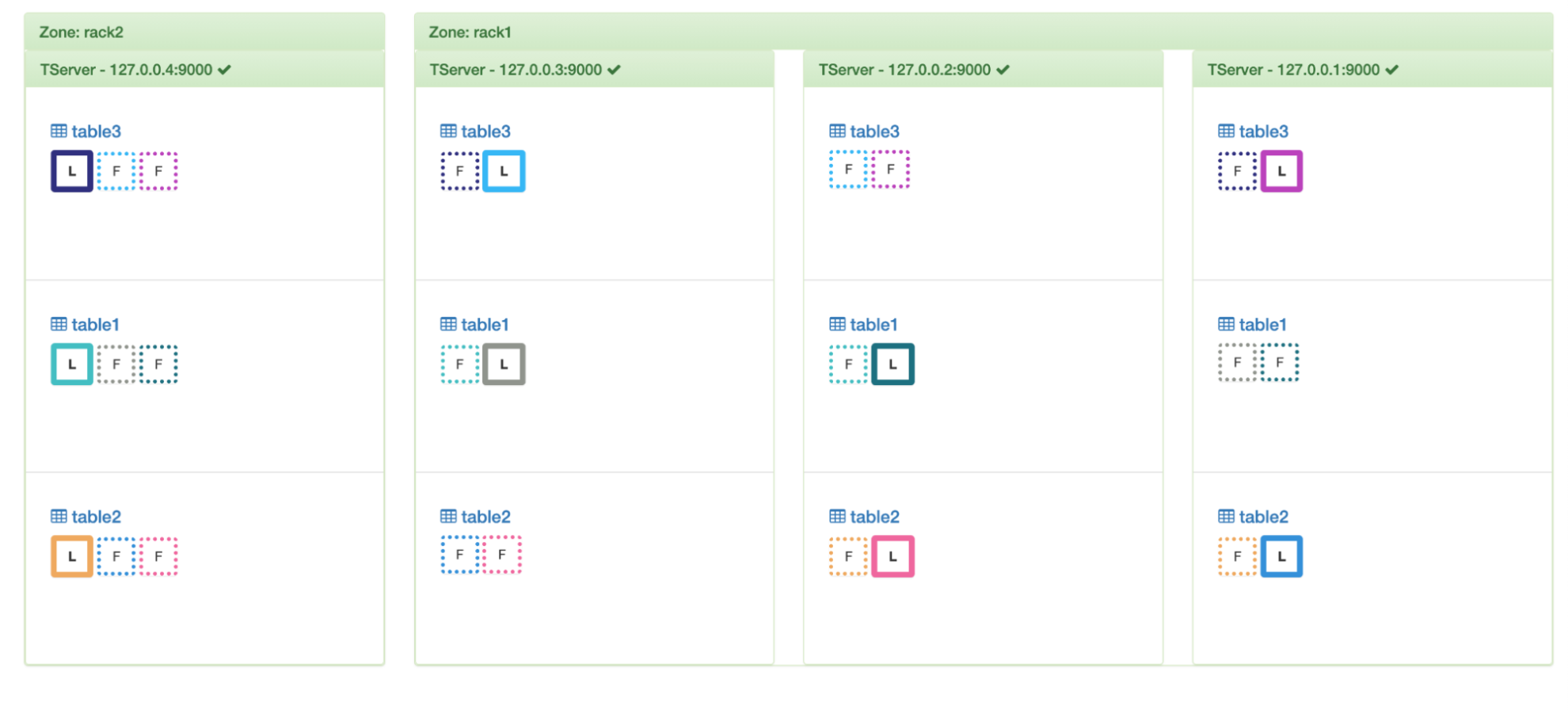1568x710 pixels.
Task: Click the magenta leader tablet for table3 on 127.0.0.1
Action: (x=1283, y=170)
